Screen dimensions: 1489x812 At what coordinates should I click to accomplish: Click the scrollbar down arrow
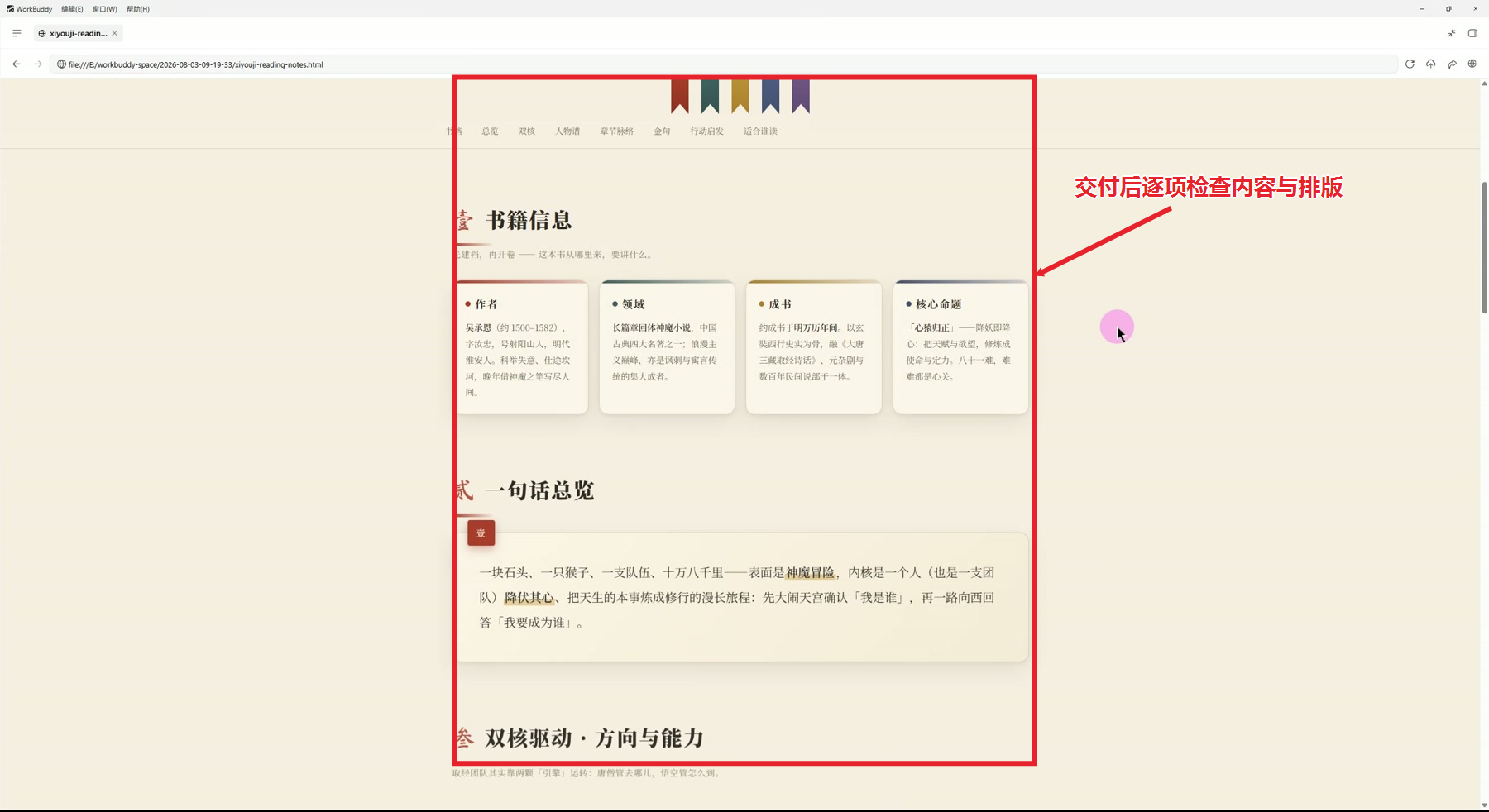tap(1484, 805)
